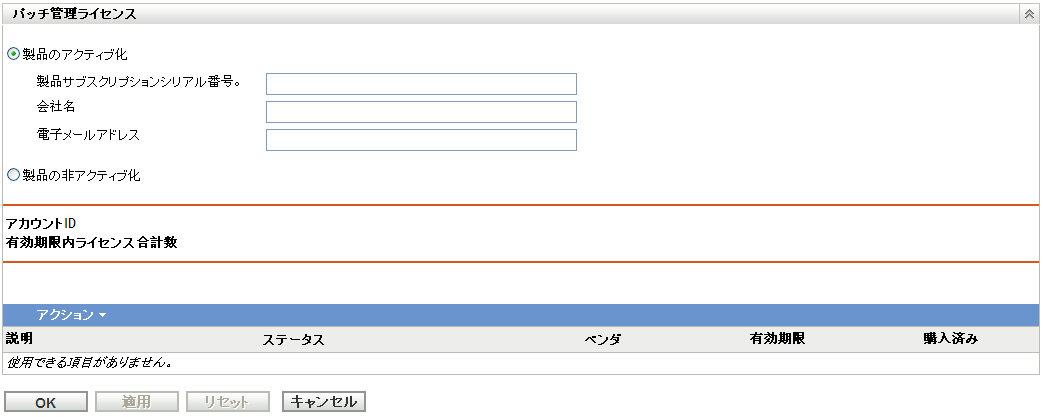Viewport: 1043px width, 417px height.
Task: Click the リセット button
Action: (229, 402)
